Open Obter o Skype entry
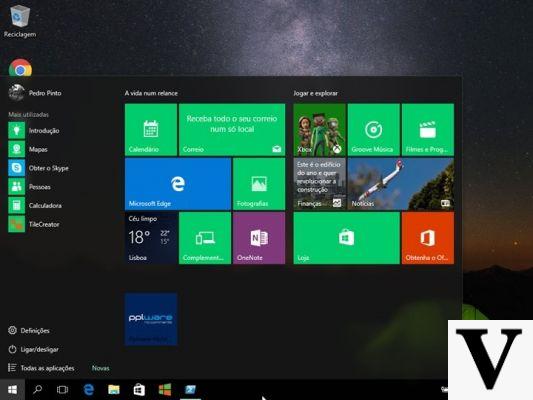The height and width of the screenshot is (400, 533). 39,168
